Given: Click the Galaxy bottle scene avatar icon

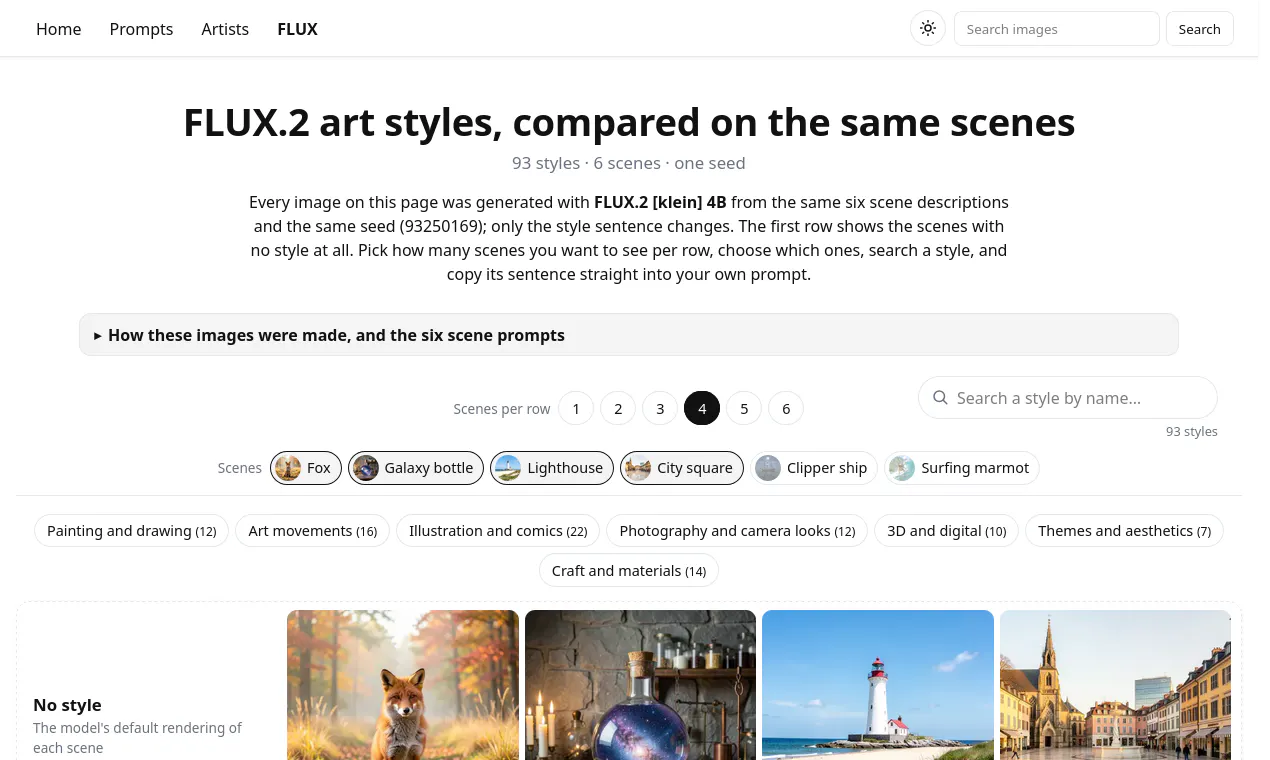Looking at the screenshot, I should tap(366, 468).
